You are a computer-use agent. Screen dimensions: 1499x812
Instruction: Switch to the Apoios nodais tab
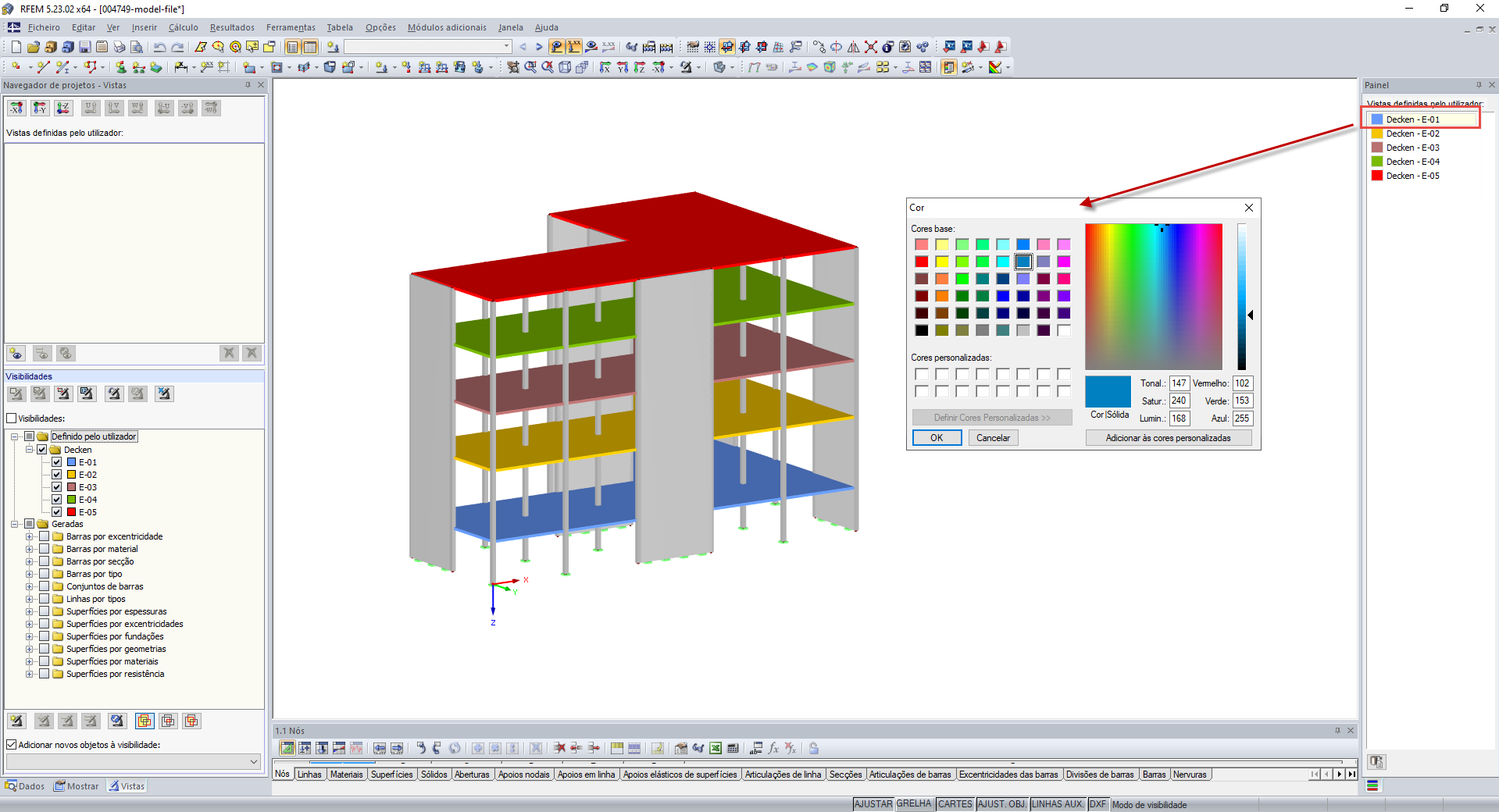[x=524, y=775]
